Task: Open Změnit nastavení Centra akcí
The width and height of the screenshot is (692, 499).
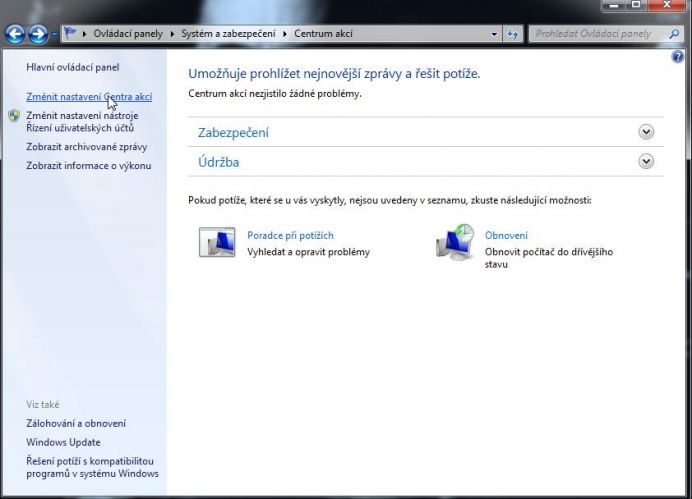Action: coord(89,97)
